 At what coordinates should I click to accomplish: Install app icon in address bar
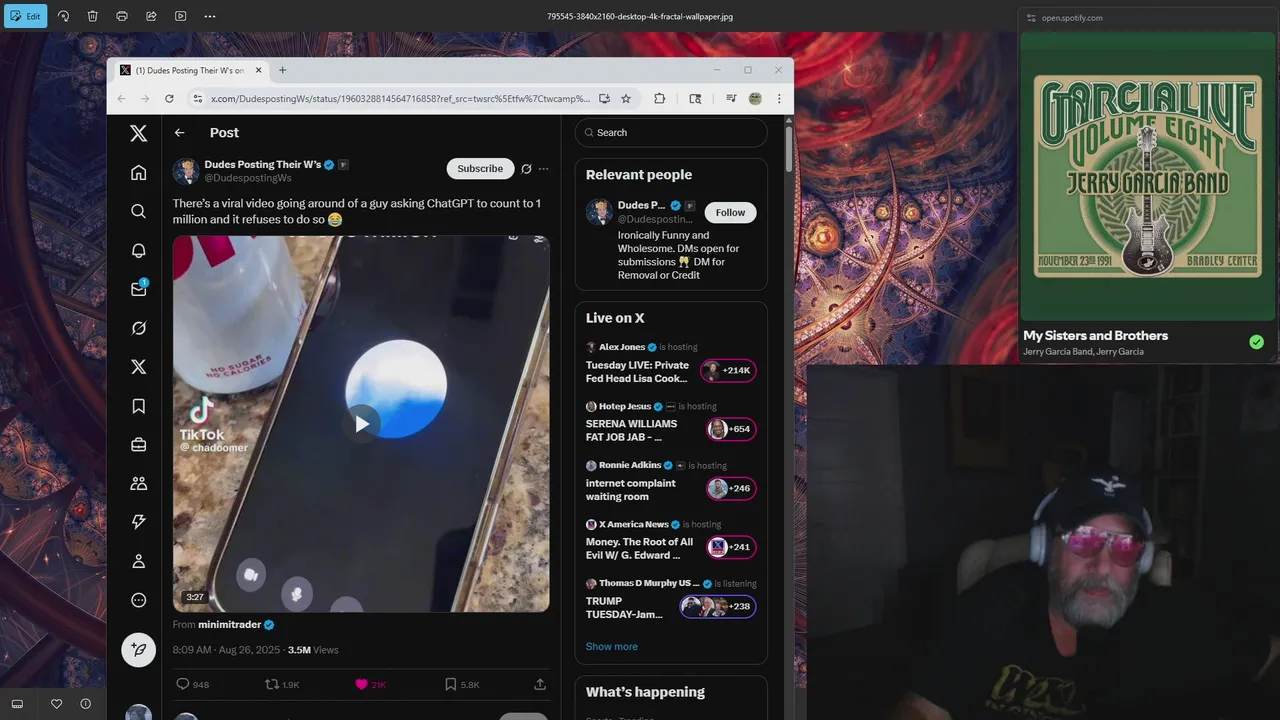(604, 98)
